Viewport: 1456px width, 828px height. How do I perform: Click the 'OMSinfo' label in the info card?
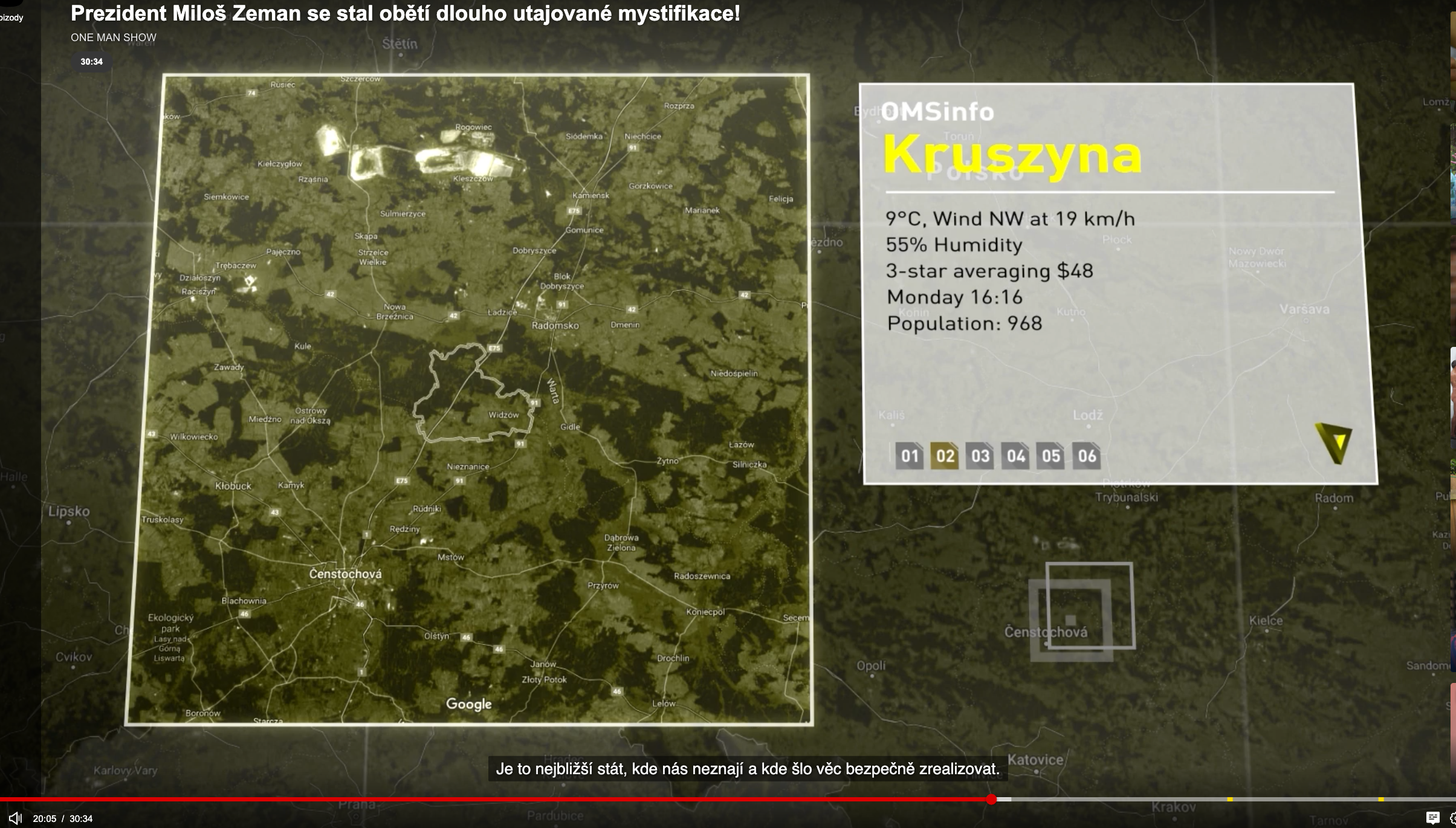tap(937, 112)
